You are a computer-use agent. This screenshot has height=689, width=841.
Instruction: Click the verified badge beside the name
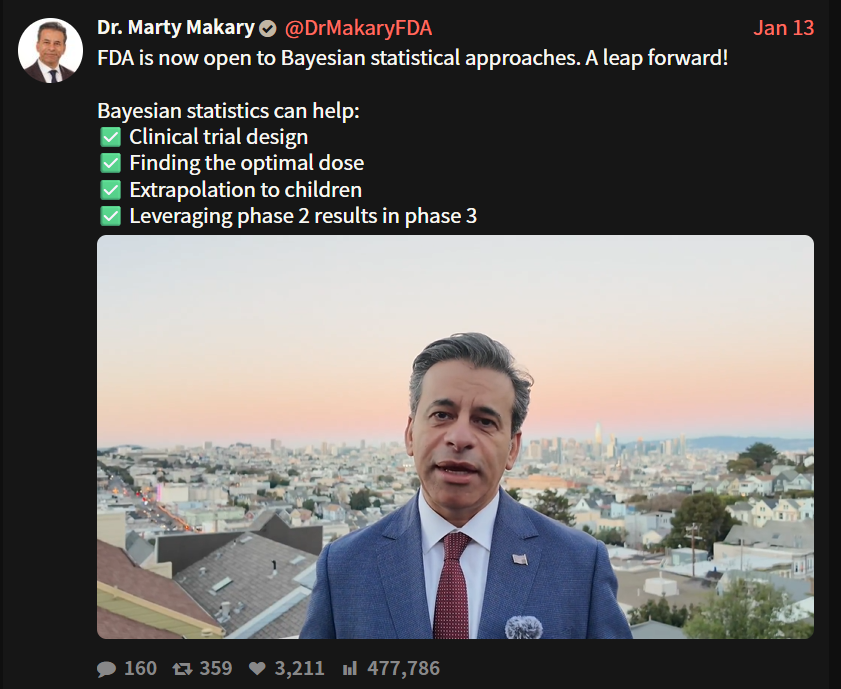(268, 28)
